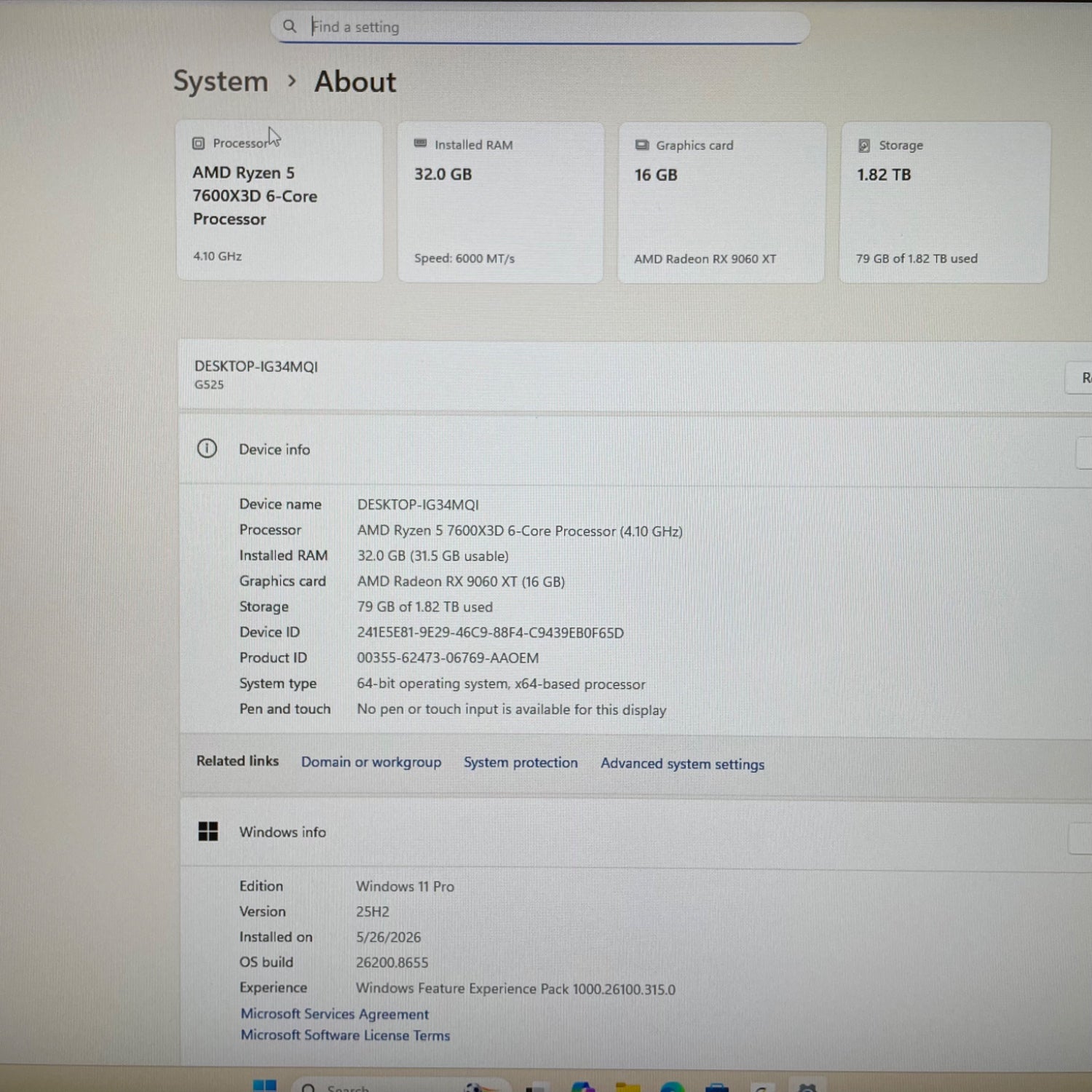This screenshot has height=1092, width=1092.
Task: Click the Windows logo icon beside Windows info
Action: 208,831
